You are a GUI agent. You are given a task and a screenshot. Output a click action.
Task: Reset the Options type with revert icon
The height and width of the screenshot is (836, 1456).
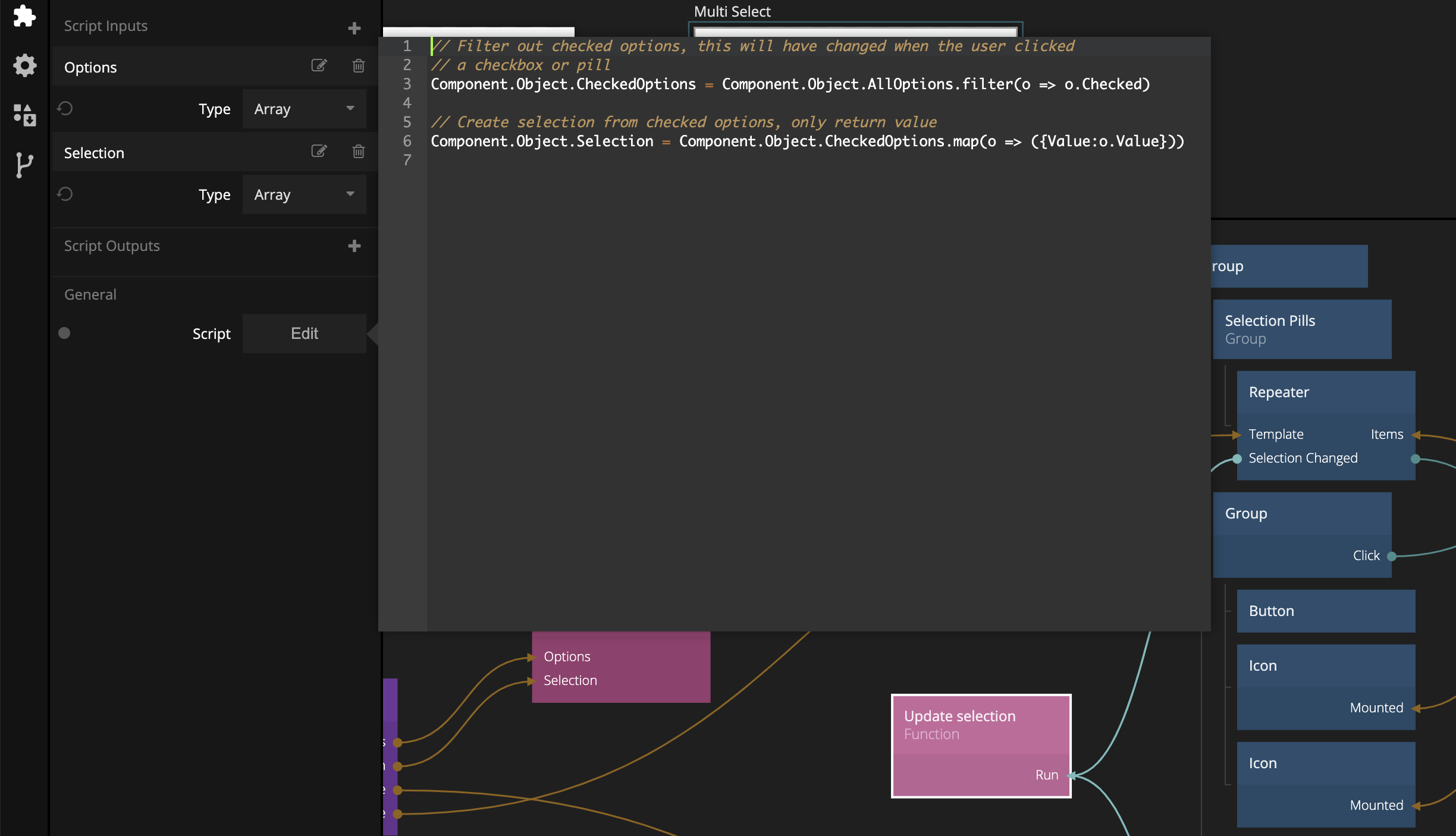pyautogui.click(x=65, y=109)
